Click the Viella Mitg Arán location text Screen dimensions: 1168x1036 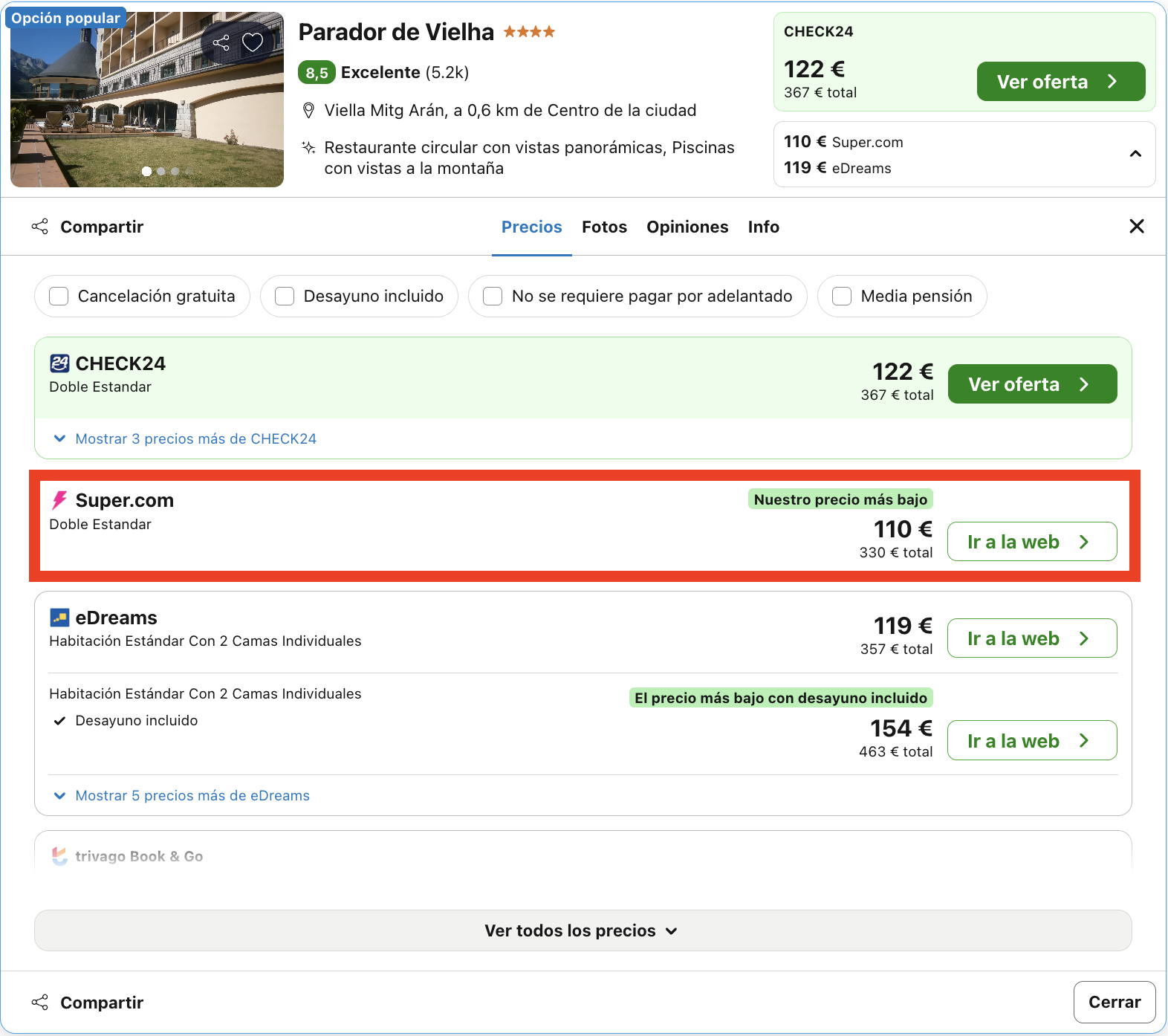510,111
